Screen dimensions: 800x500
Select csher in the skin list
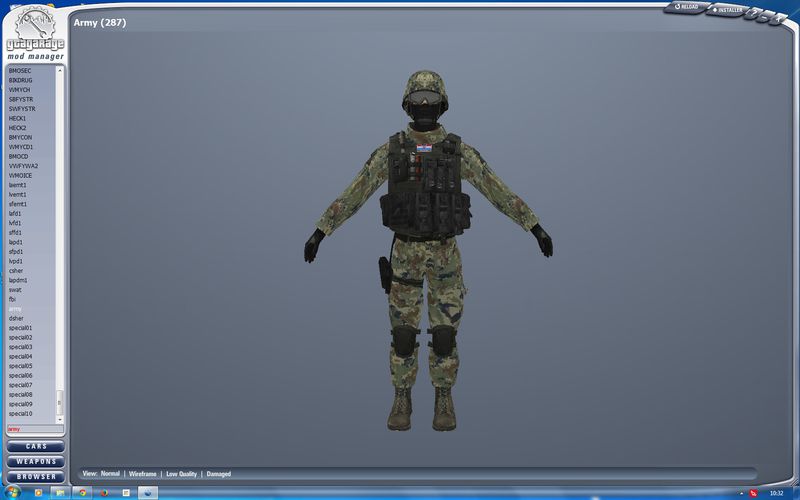click(x=16, y=271)
